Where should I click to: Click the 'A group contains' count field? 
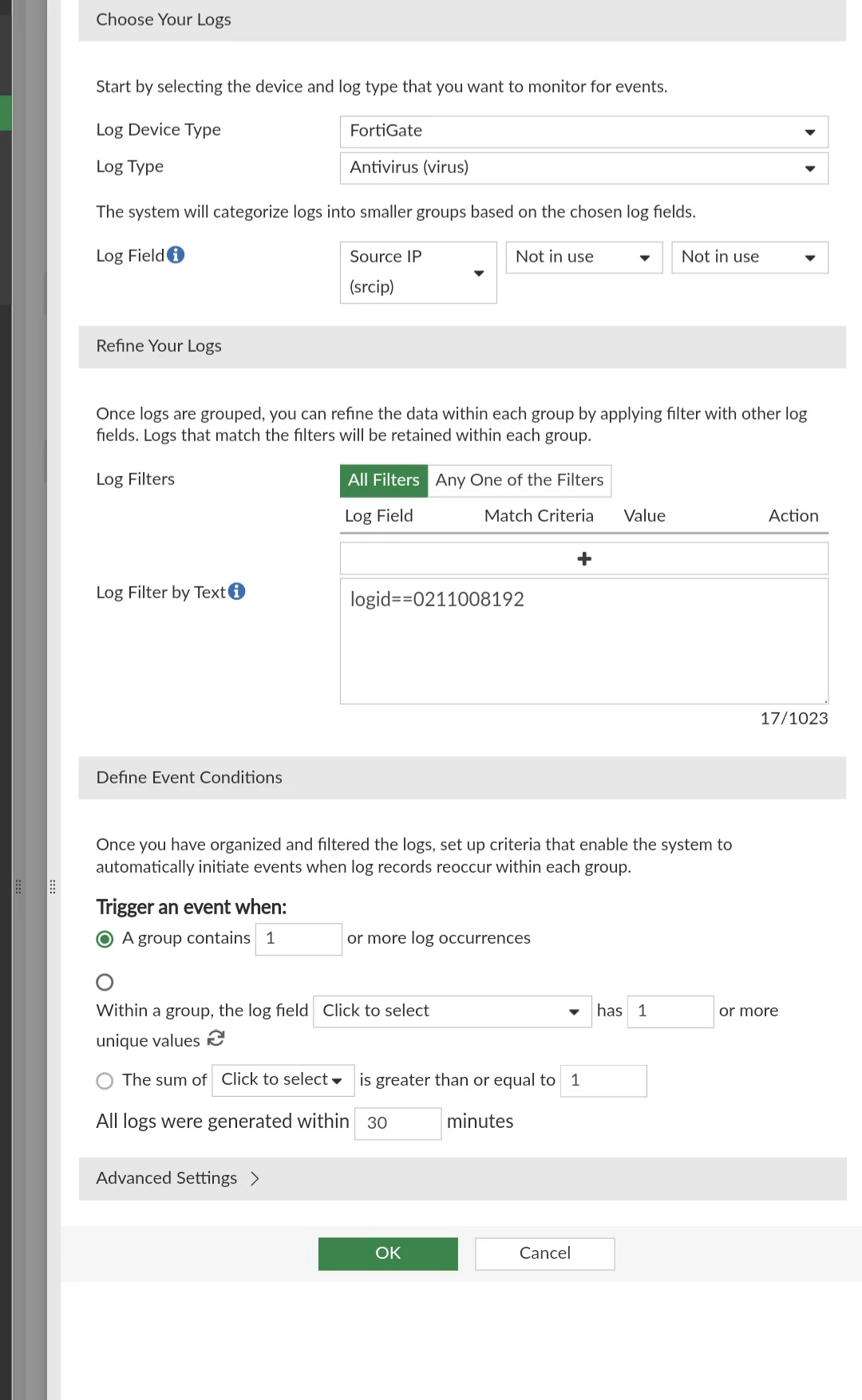[299, 939]
